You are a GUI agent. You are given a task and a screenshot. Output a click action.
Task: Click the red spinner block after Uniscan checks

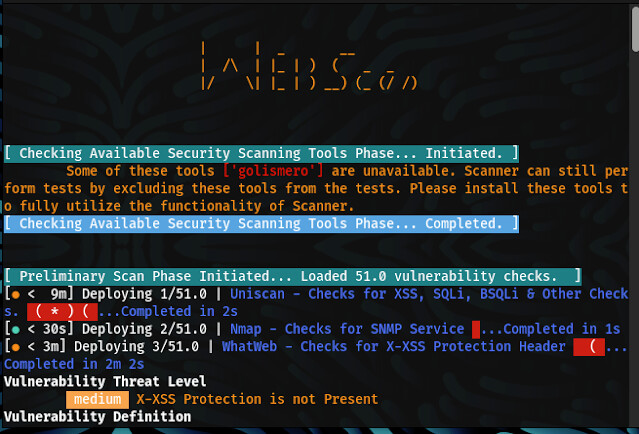[62, 312]
